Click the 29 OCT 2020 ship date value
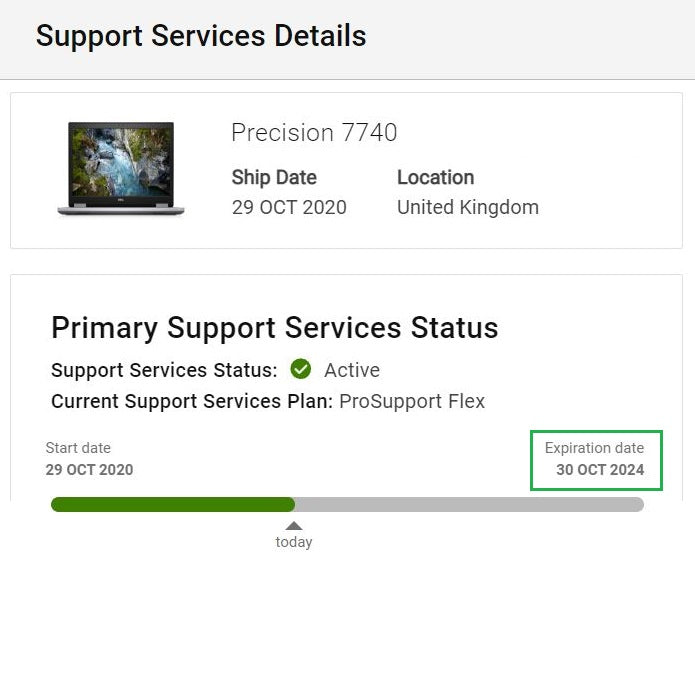This screenshot has height=683, width=695. (289, 207)
